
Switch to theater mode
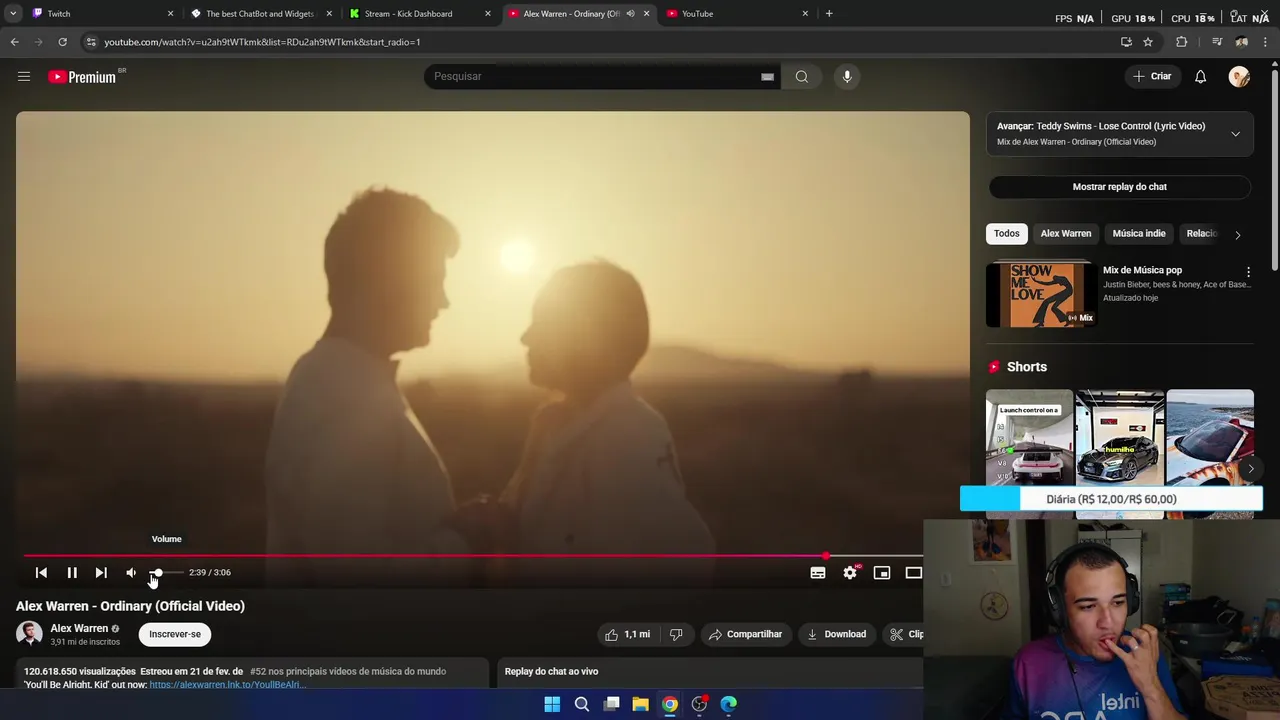point(913,572)
